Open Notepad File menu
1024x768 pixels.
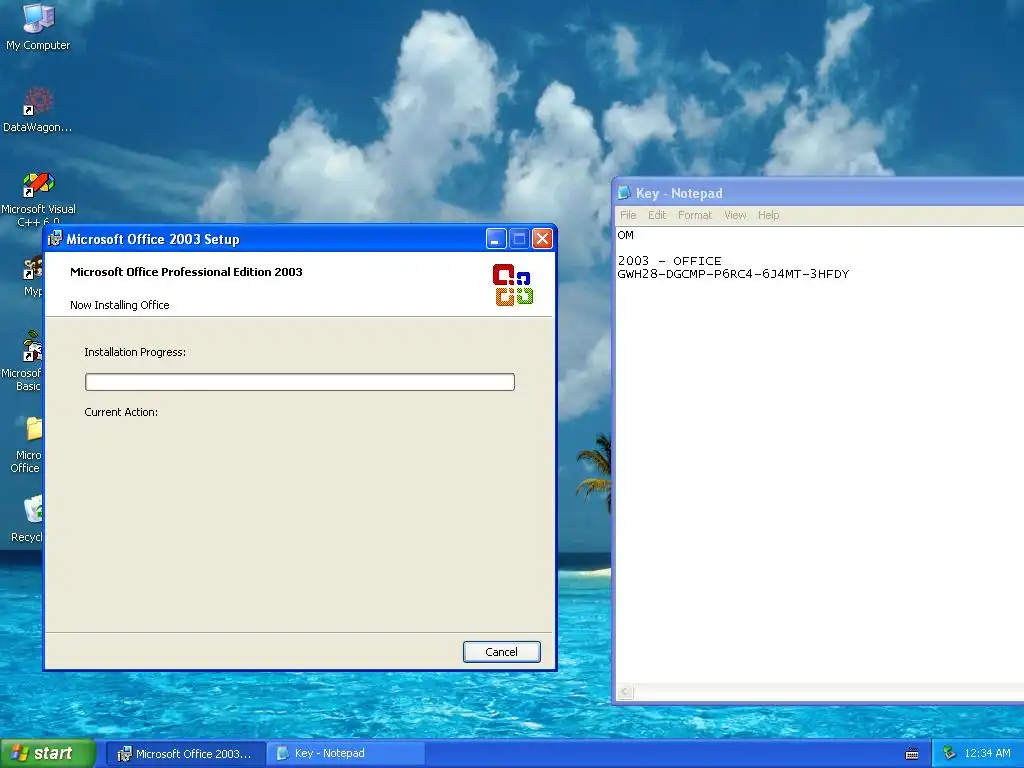point(628,215)
